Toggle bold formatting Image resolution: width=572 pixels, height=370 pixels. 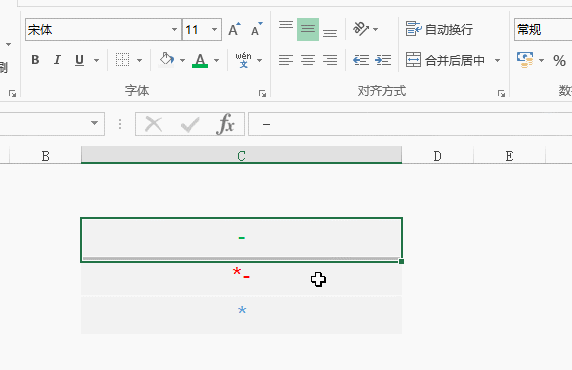pyautogui.click(x=35, y=60)
